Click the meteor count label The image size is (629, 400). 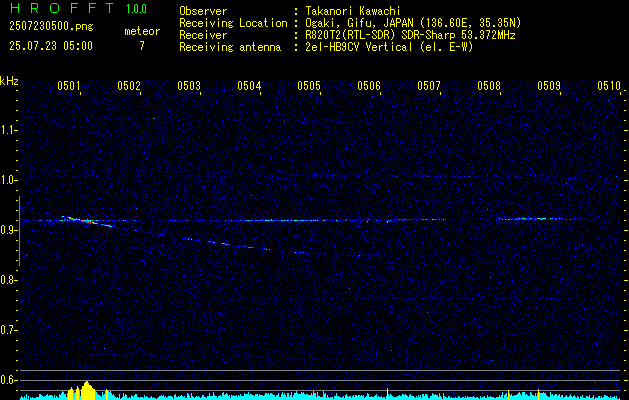click(142, 31)
